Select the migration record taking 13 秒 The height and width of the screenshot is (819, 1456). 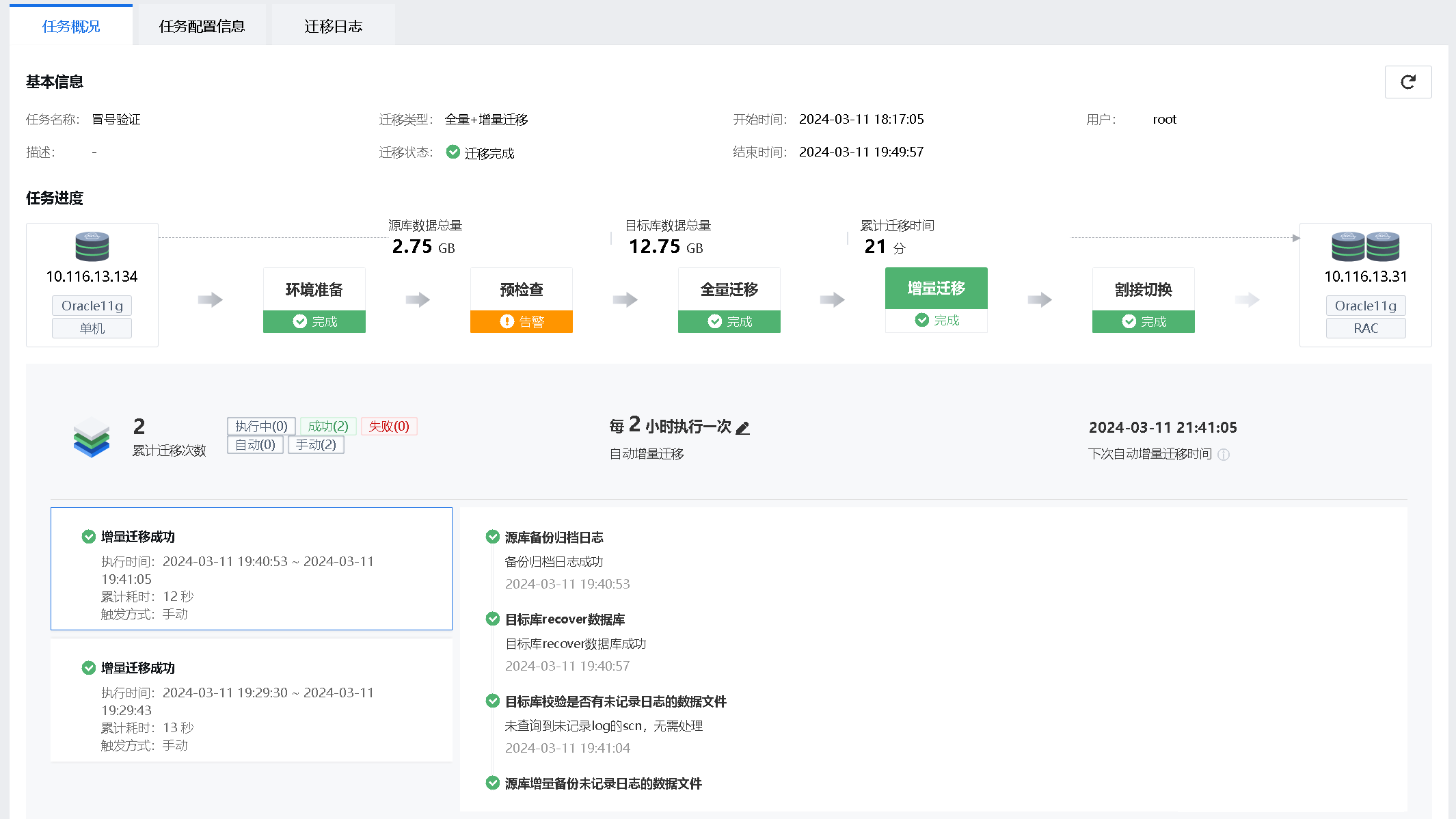(252, 700)
